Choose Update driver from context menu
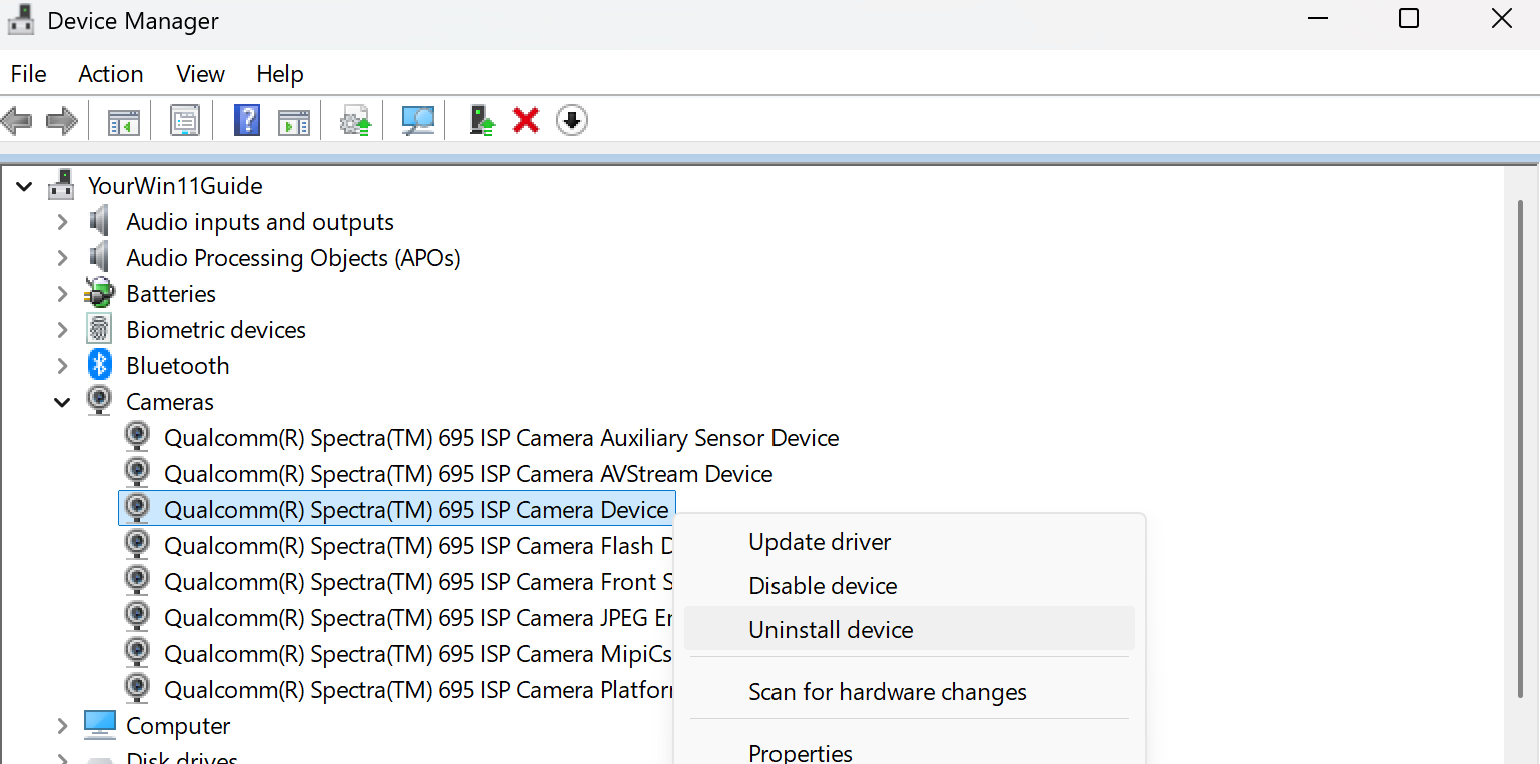Viewport: 1540px width, 764px height. (x=910, y=542)
